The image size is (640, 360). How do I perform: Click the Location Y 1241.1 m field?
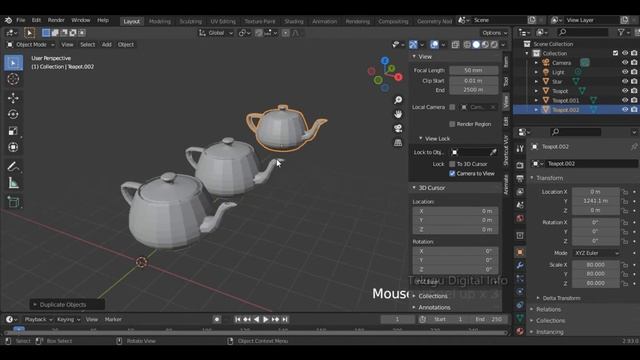(596, 201)
